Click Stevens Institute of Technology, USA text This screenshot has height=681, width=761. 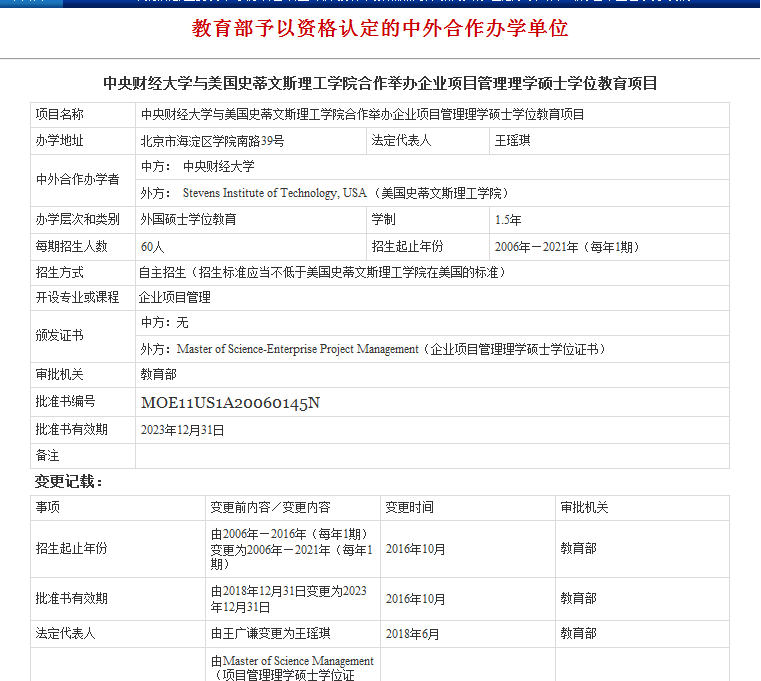click(x=274, y=193)
